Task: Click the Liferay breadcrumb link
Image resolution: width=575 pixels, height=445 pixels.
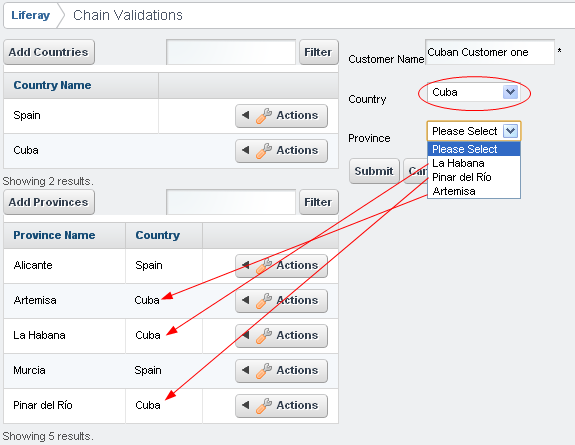Action: coord(30,15)
